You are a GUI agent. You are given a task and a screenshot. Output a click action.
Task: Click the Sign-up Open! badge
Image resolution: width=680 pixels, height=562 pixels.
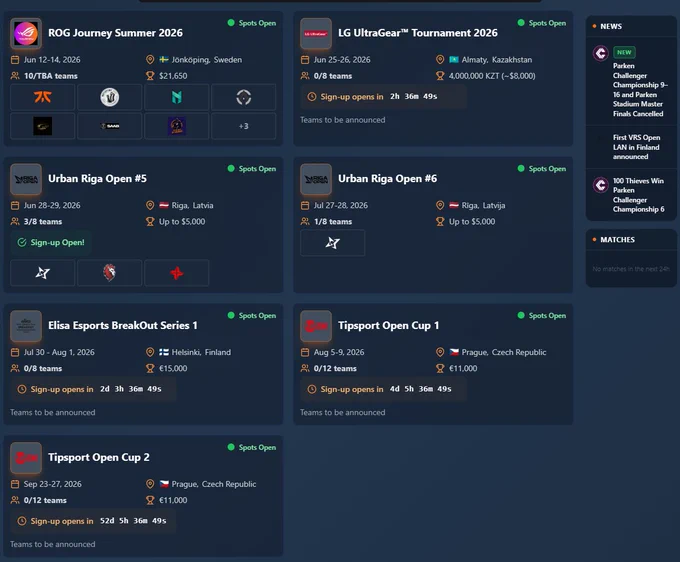tap(51, 242)
